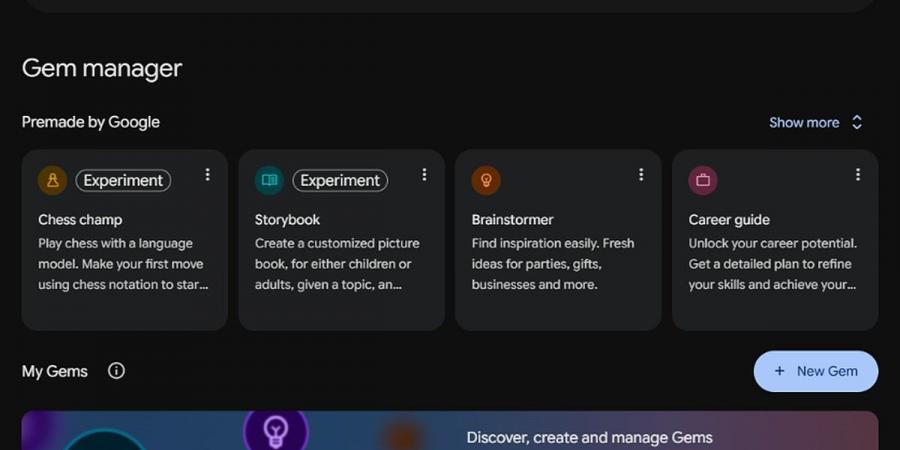Click the Storybook open-book icon
The height and width of the screenshot is (450, 900).
(x=269, y=181)
